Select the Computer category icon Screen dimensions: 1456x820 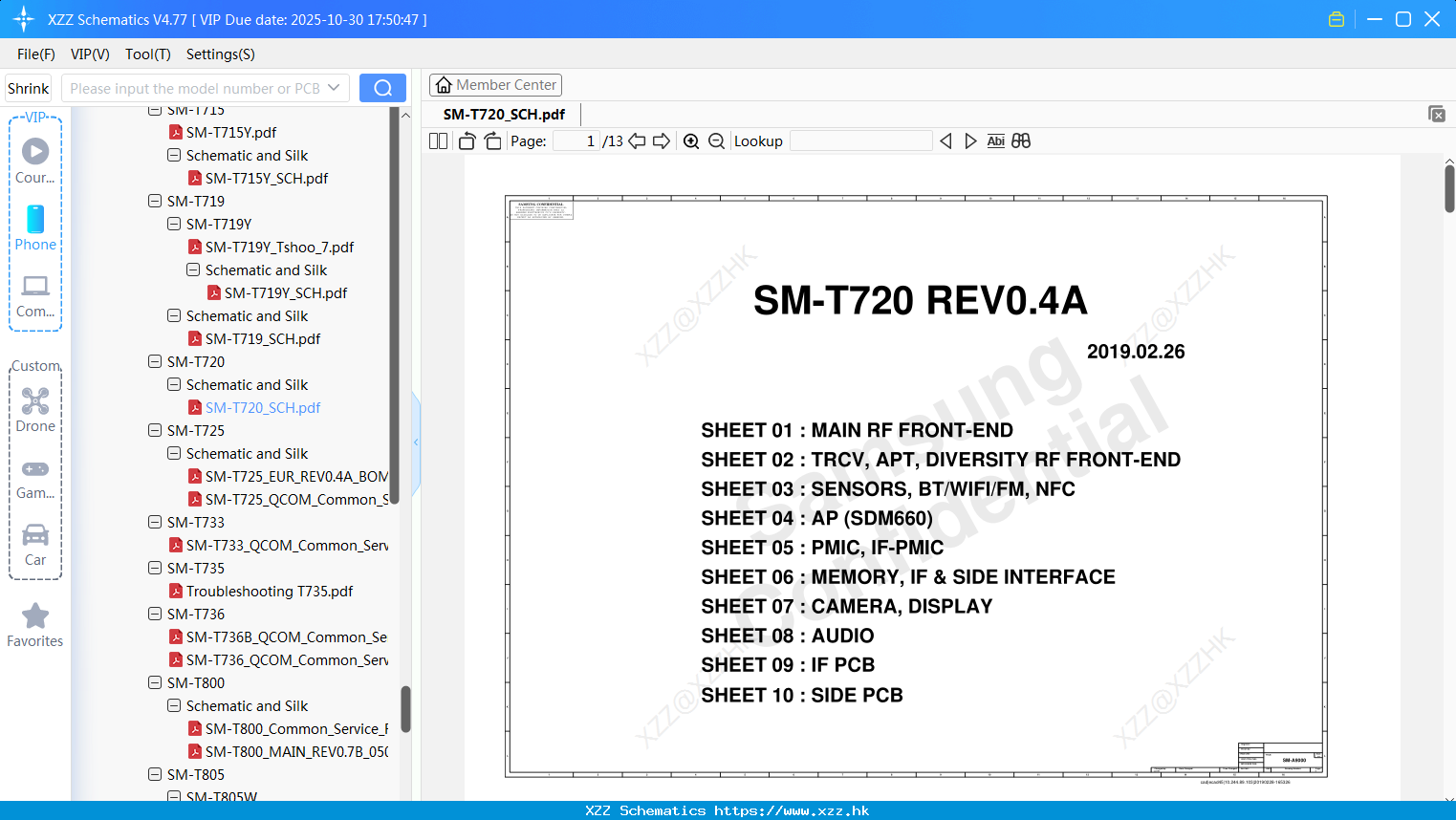(x=35, y=286)
